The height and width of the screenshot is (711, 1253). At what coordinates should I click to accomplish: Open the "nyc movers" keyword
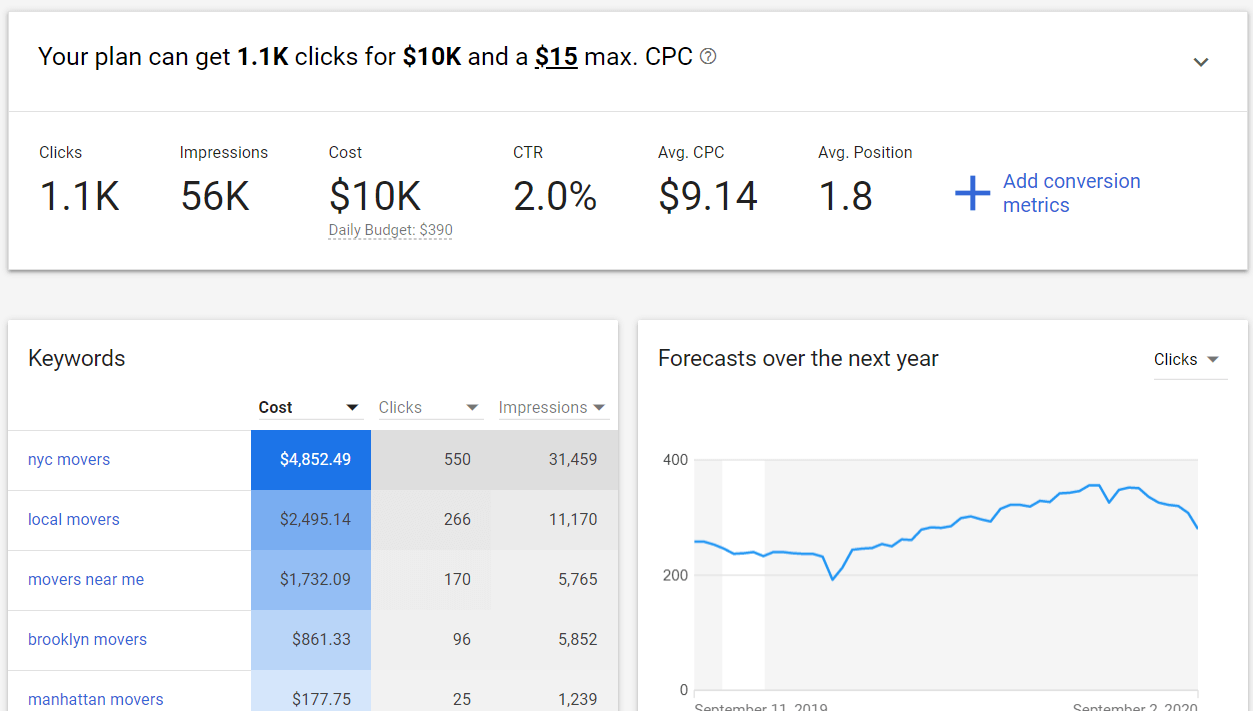click(69, 459)
